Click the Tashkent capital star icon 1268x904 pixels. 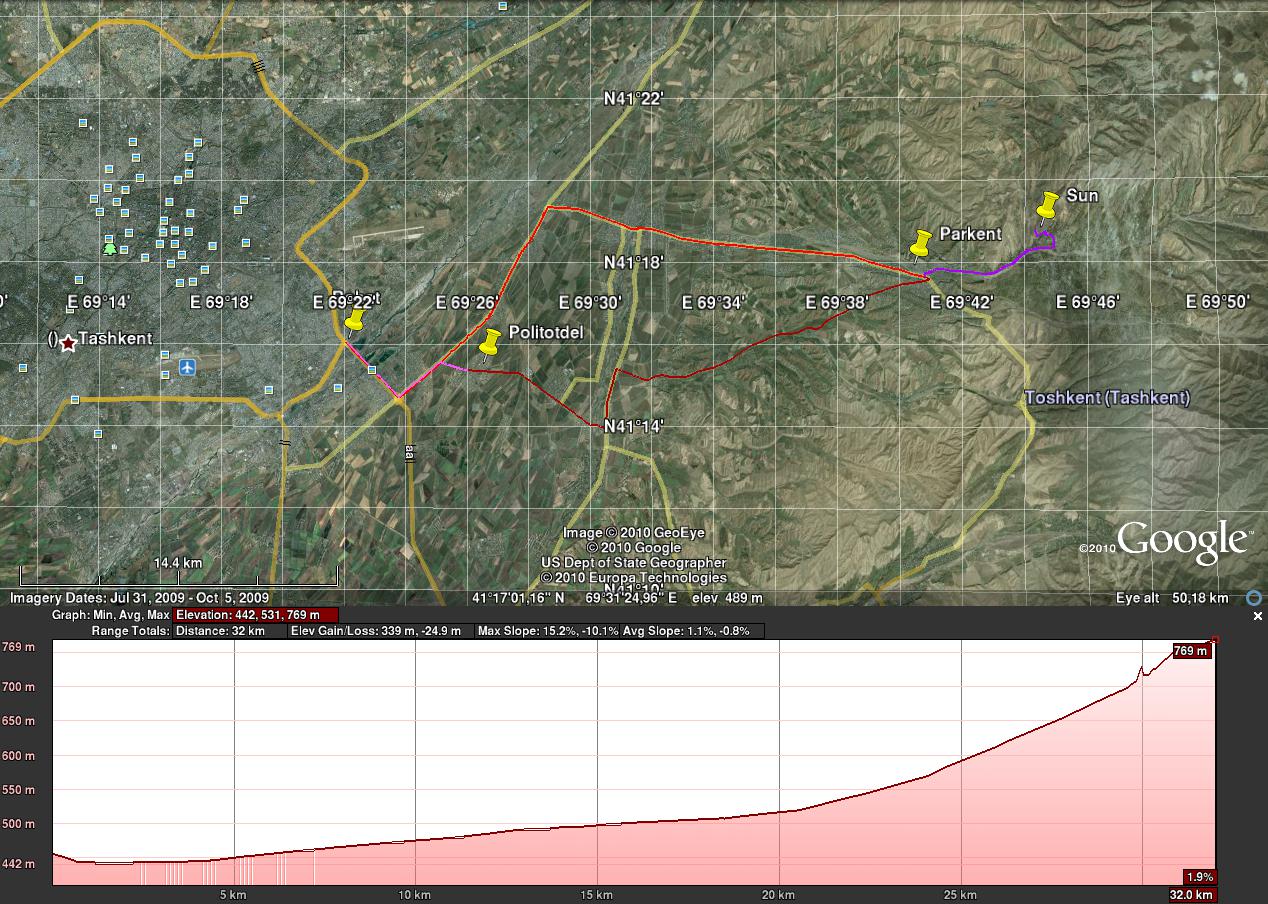pyautogui.click(x=67, y=343)
